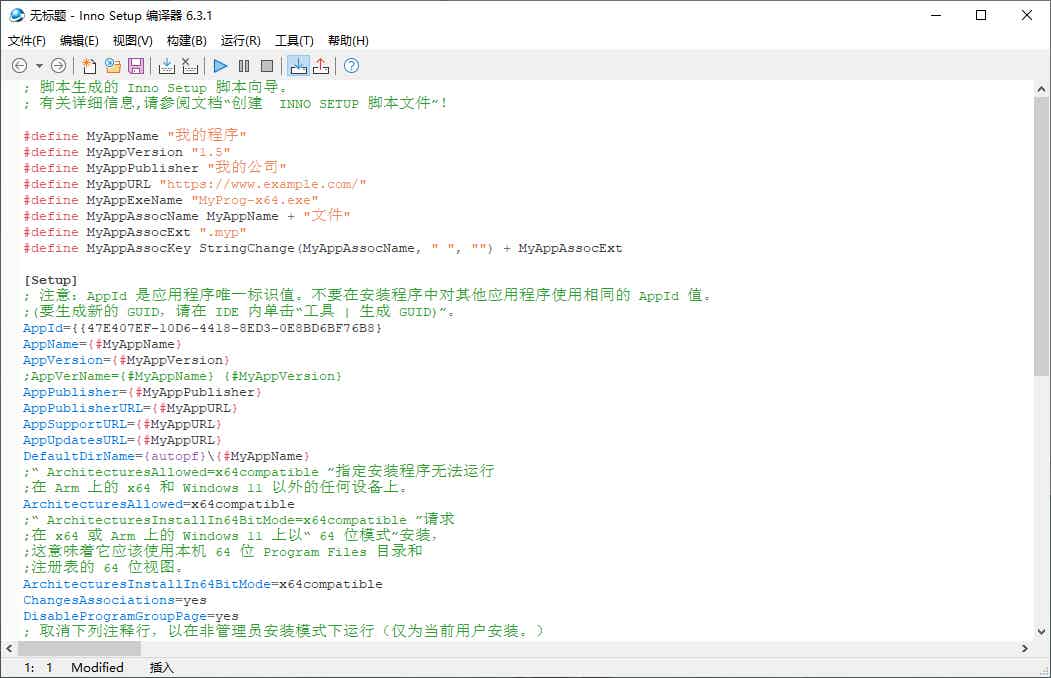Click the Forward navigation arrow icon
This screenshot has width=1051, height=678.
point(58,66)
